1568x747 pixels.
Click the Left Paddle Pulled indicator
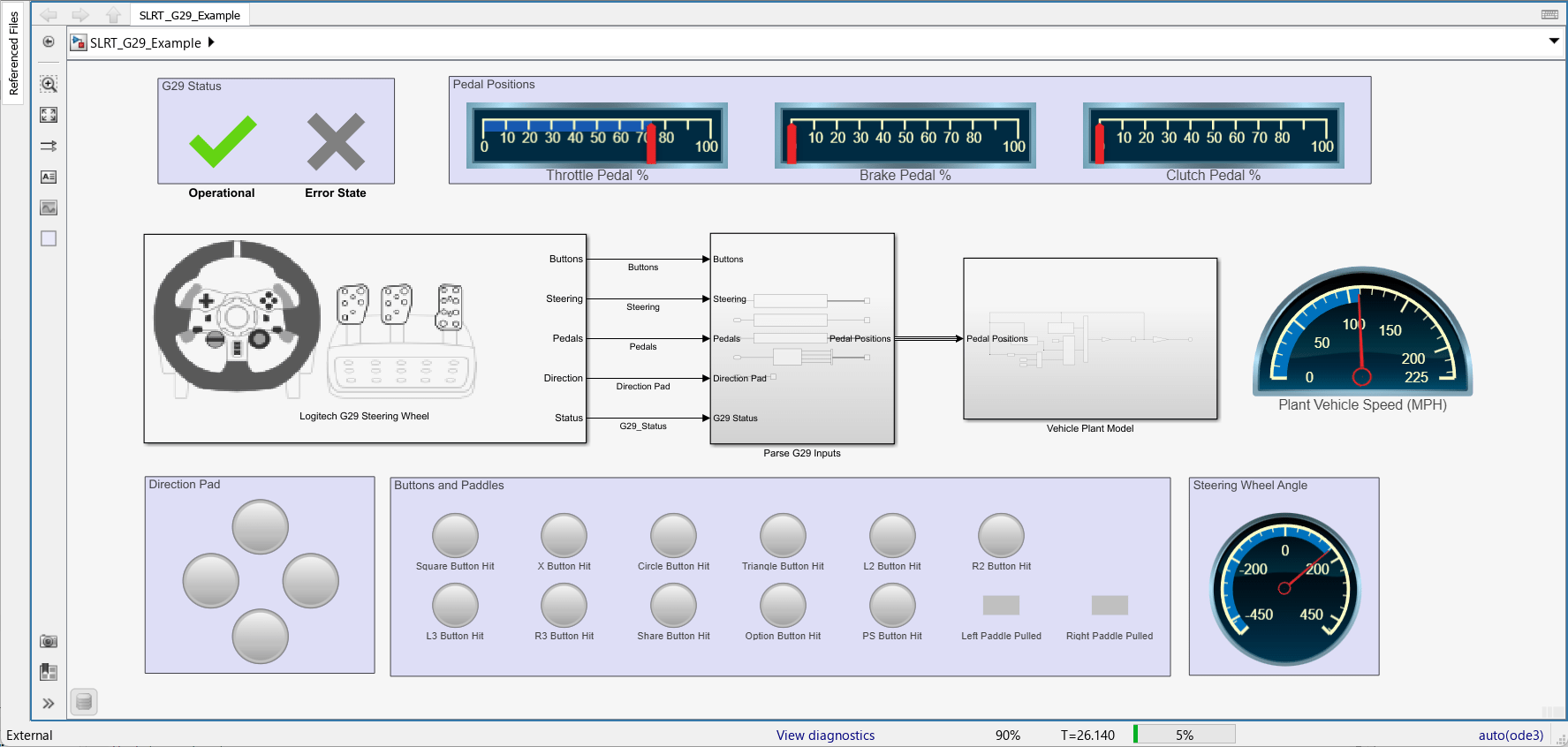1001,605
